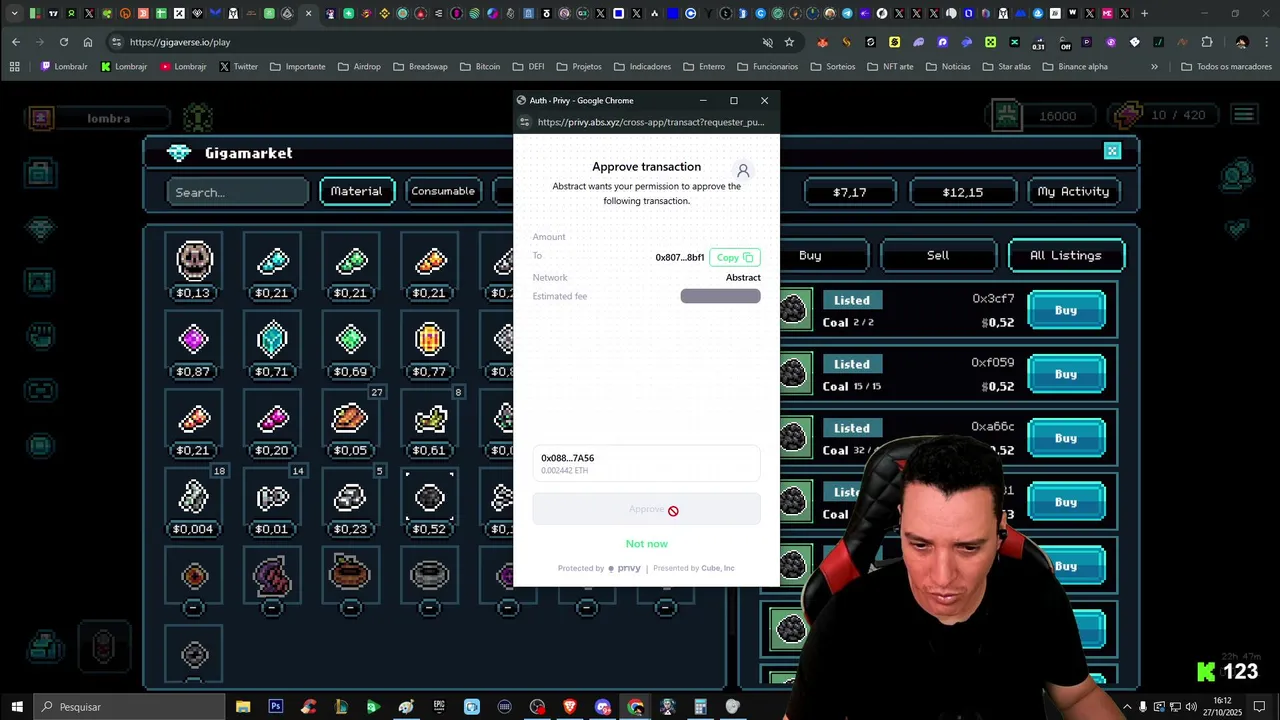Open Todos os marcadores folder
Viewport: 1280px width, 720px height.
tap(1226, 66)
